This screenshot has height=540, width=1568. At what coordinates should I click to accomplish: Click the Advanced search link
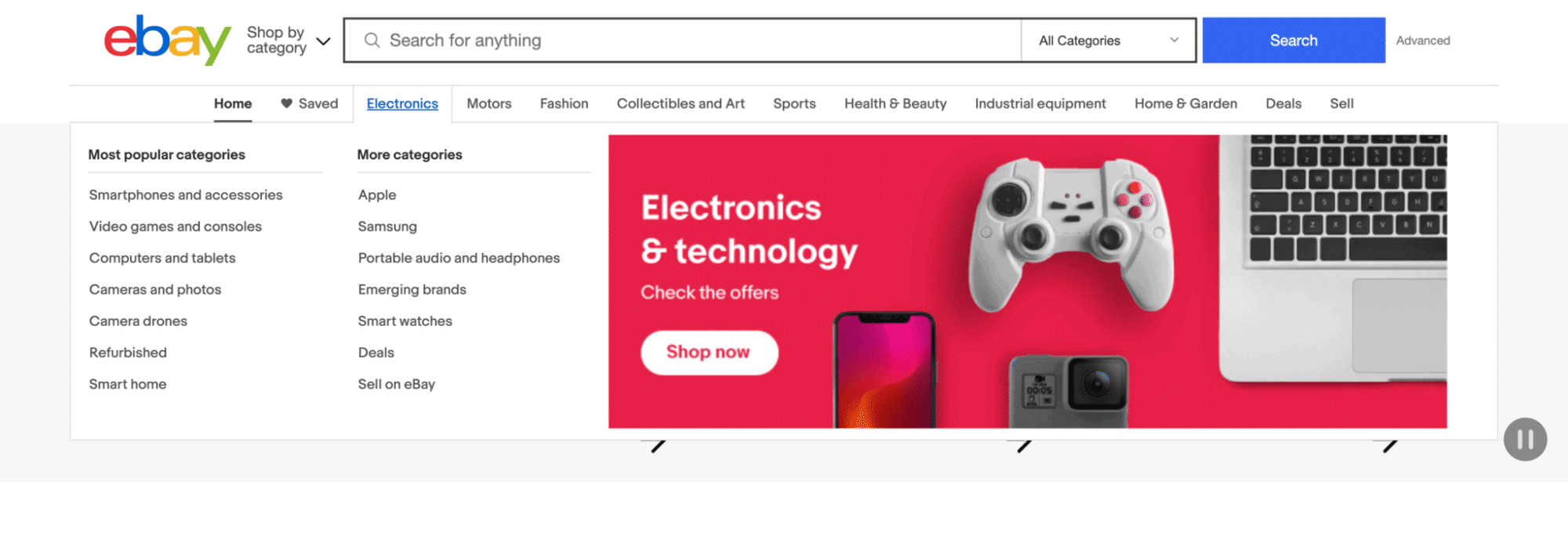coord(1422,41)
